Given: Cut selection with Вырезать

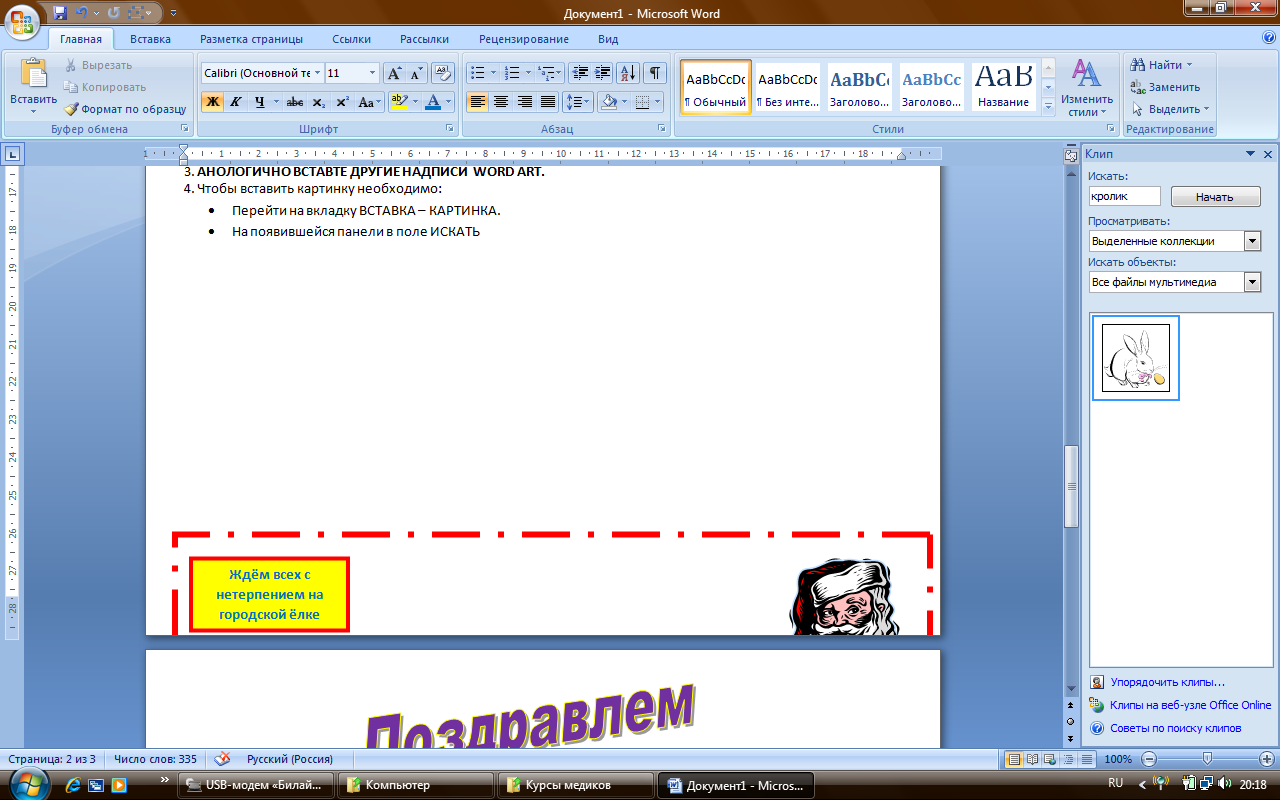Looking at the screenshot, I should pyautogui.click(x=97, y=65).
